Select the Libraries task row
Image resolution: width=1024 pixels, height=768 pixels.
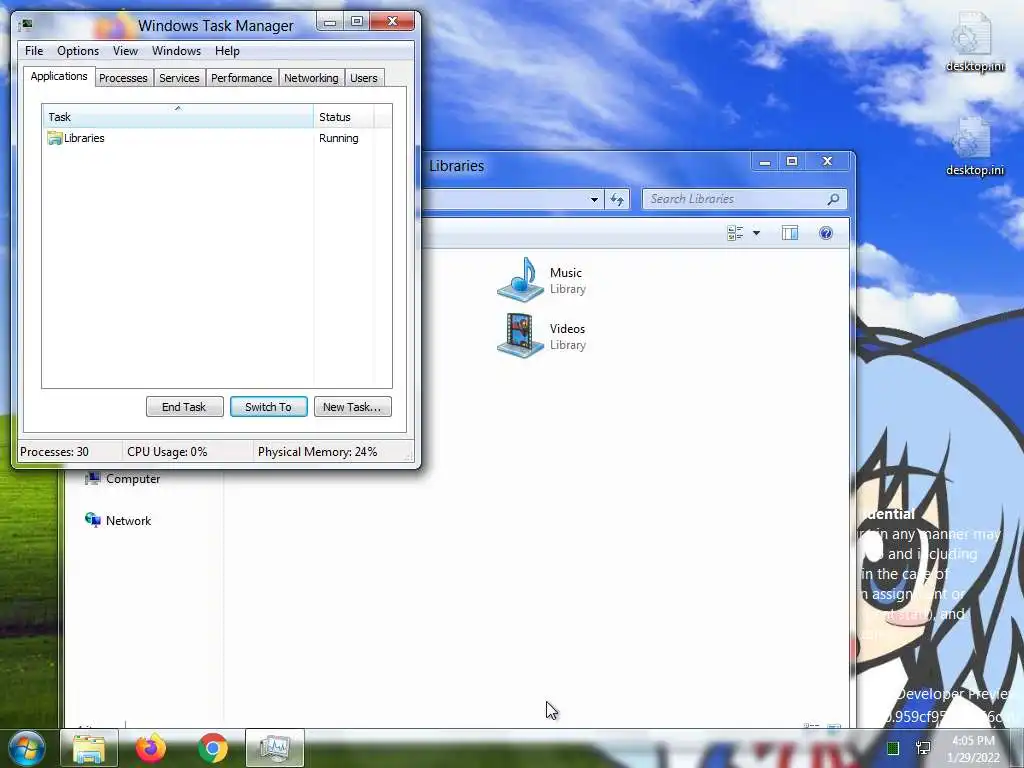(x=217, y=138)
